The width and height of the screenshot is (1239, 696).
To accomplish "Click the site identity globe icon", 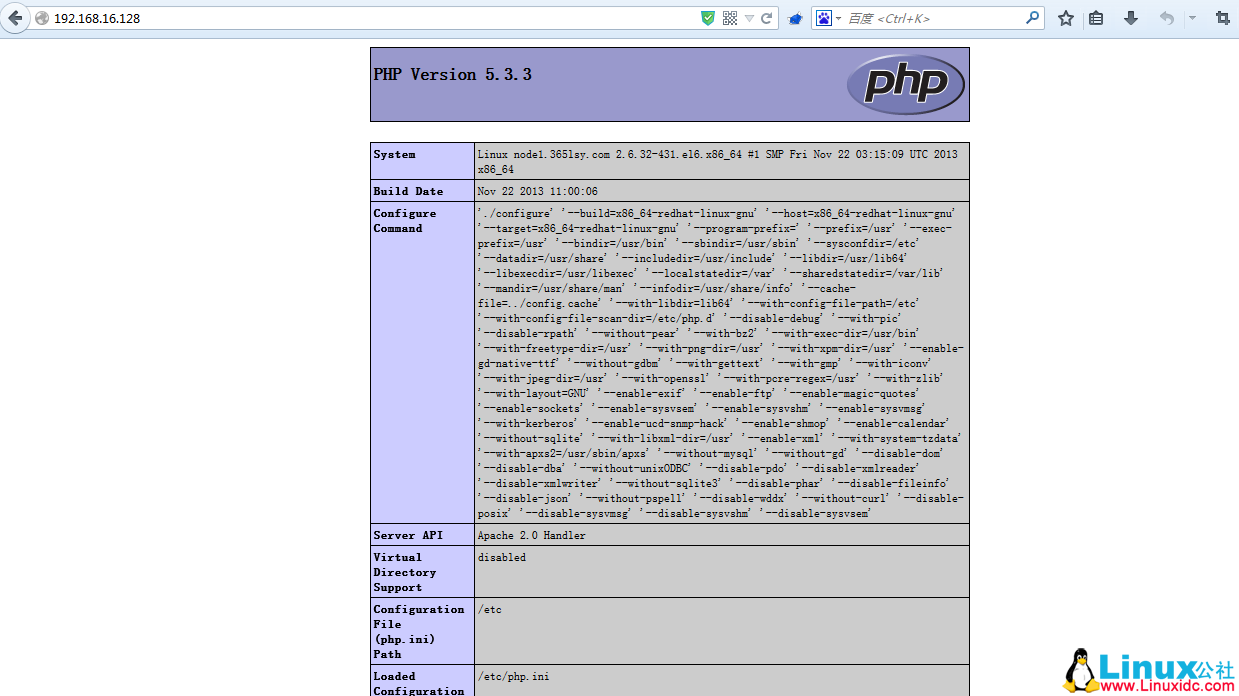I will (40, 17).
